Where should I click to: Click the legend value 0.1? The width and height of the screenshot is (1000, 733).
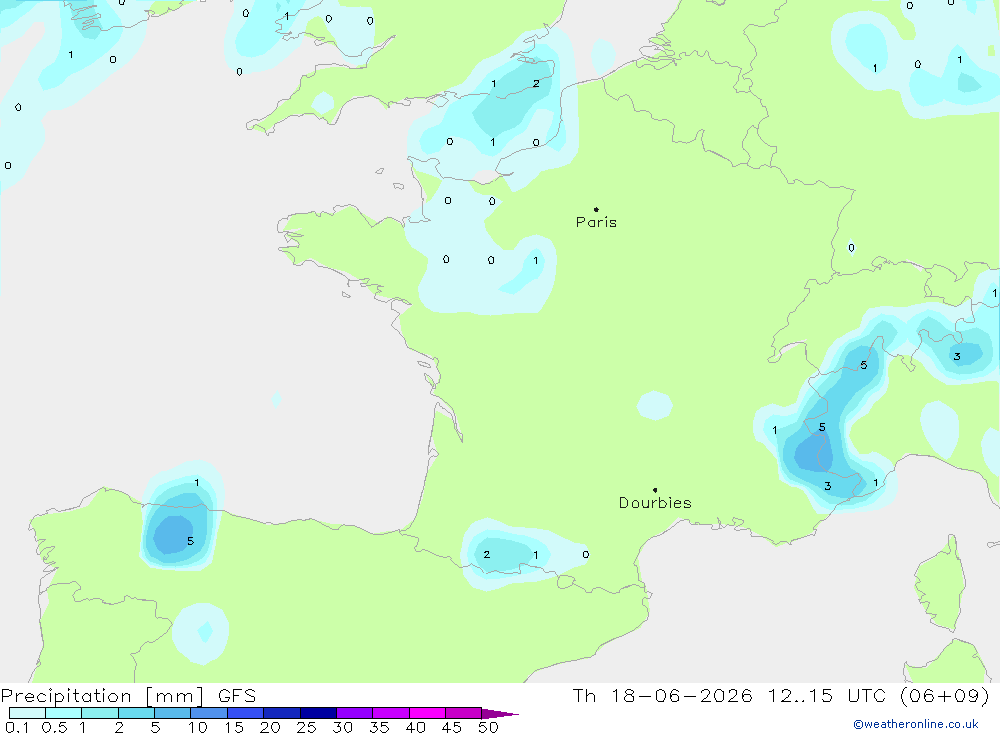coord(17,727)
